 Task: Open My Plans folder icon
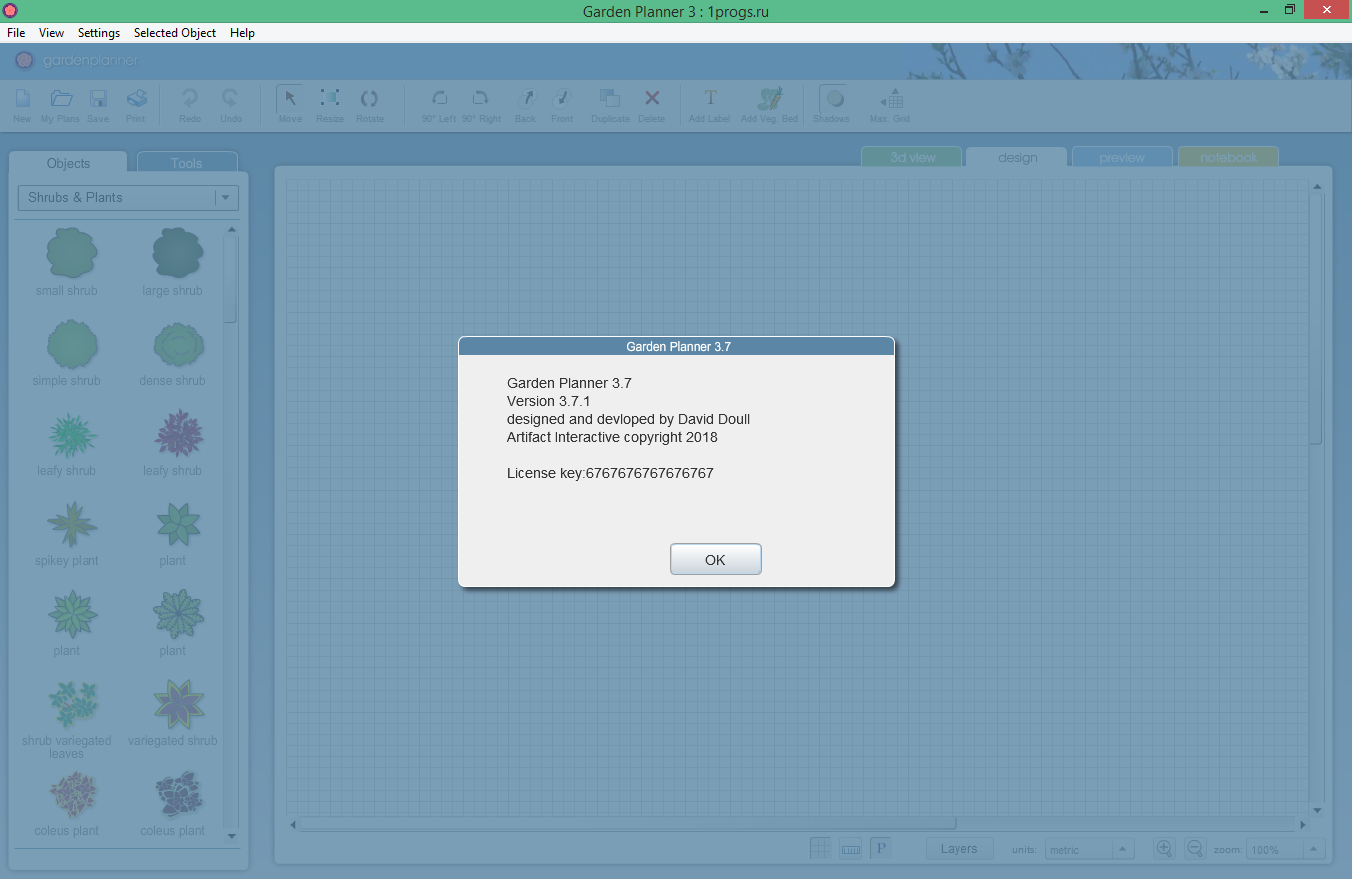pyautogui.click(x=61, y=99)
